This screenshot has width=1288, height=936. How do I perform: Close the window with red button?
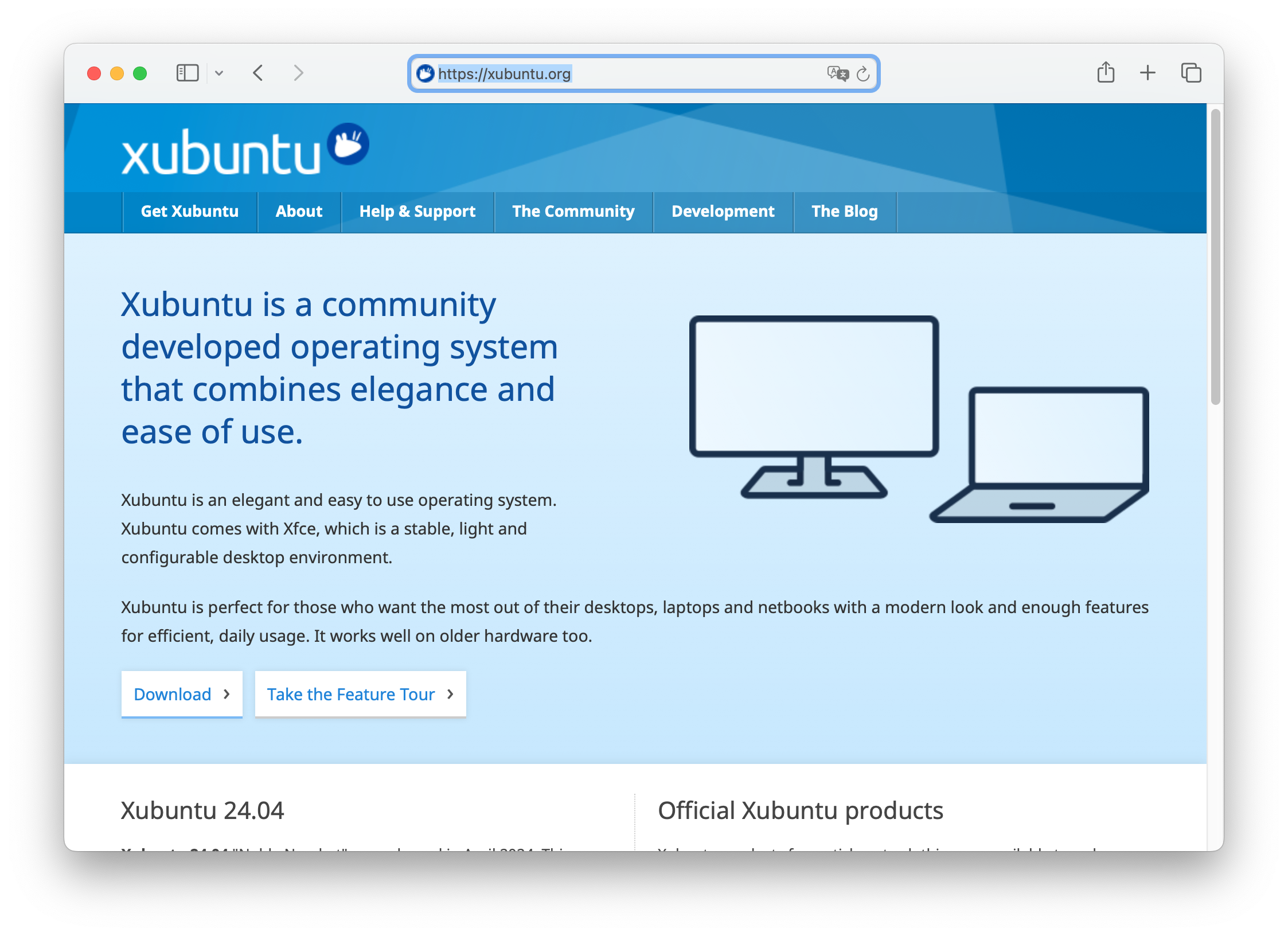94,73
